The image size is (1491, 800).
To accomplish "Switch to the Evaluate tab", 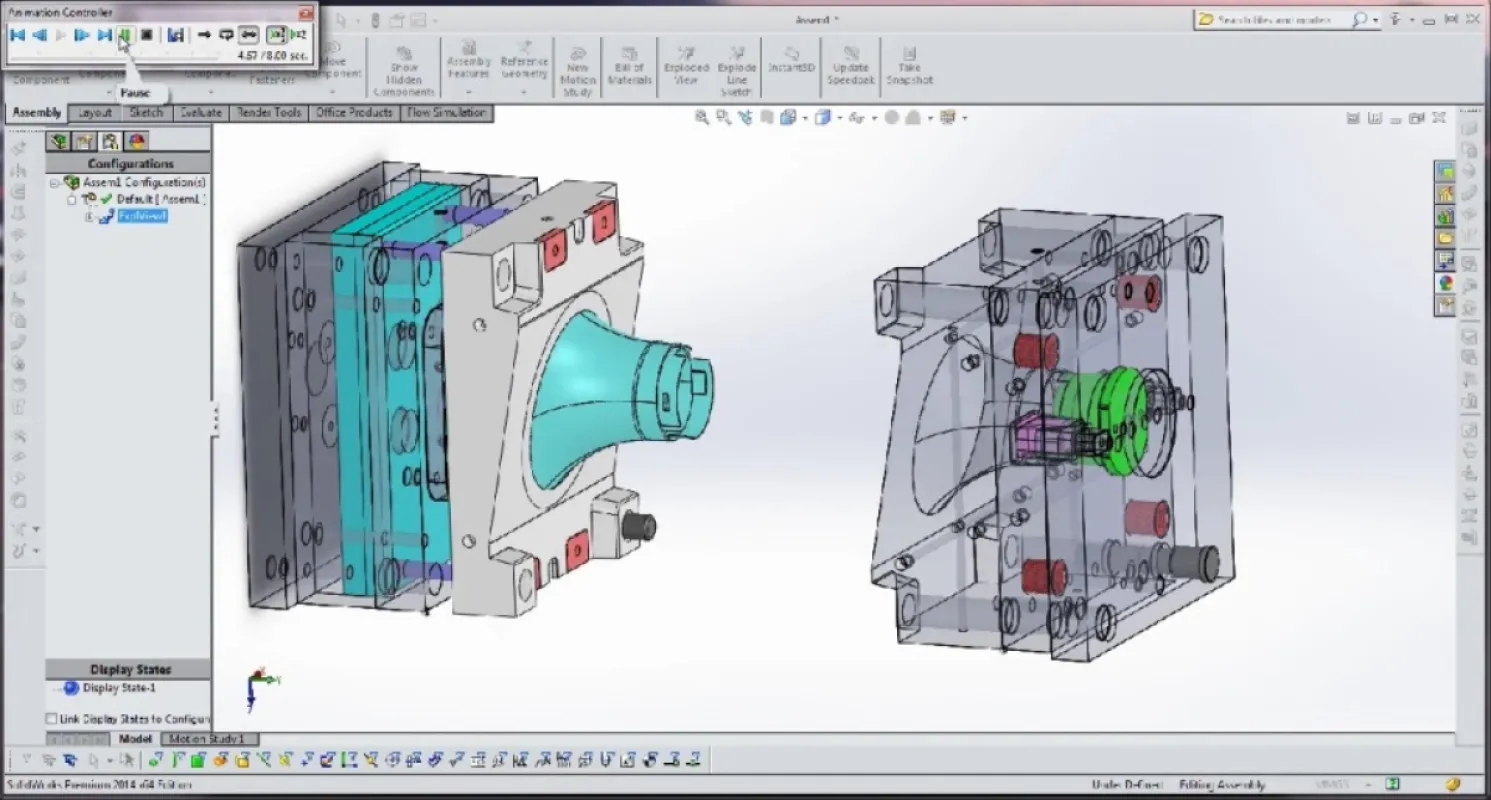I will pos(201,113).
